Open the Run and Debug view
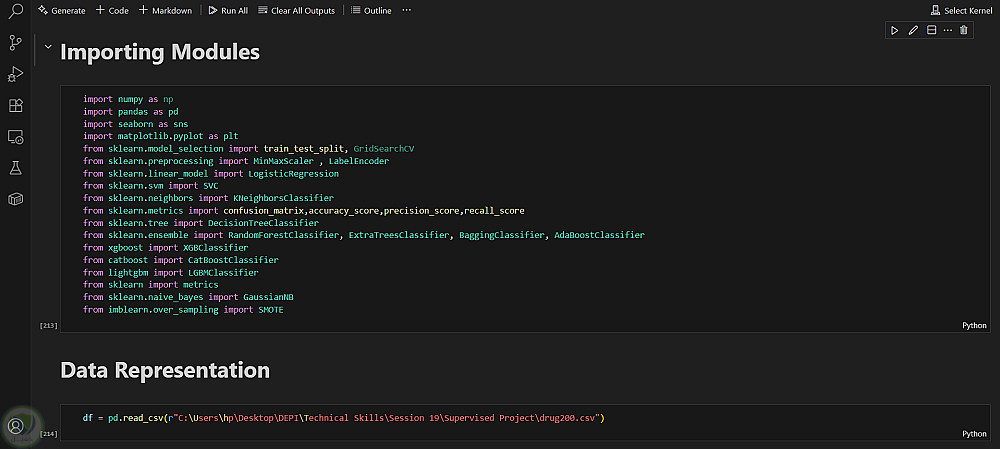Screen dimensions: 1000x449 tap(15, 74)
